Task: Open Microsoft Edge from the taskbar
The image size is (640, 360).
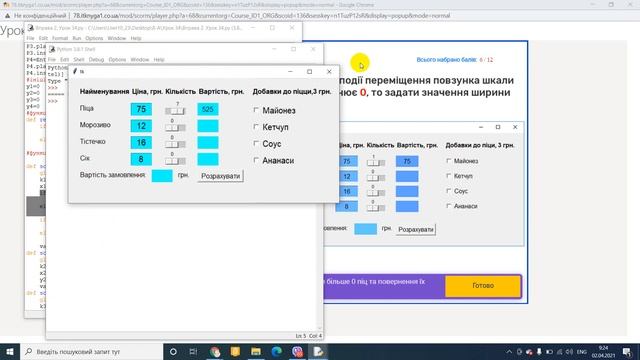Action: click(277, 351)
